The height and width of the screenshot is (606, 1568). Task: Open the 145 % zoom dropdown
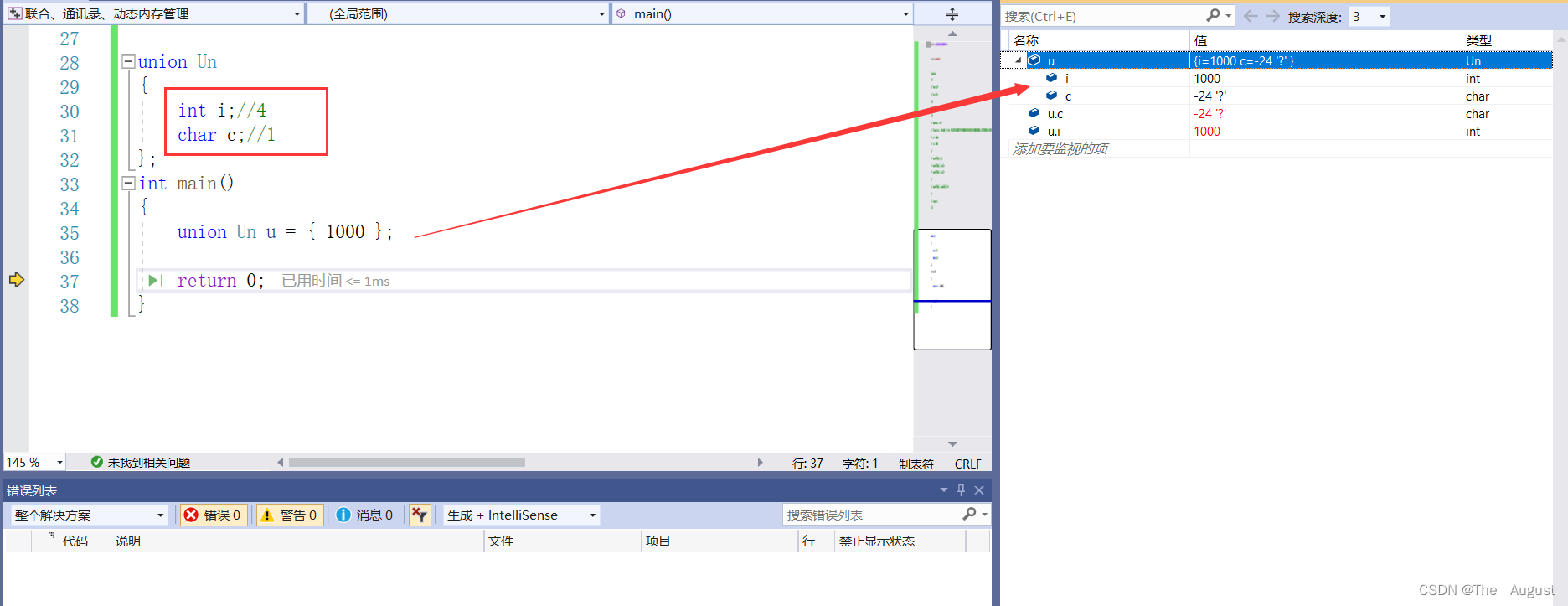point(59,462)
